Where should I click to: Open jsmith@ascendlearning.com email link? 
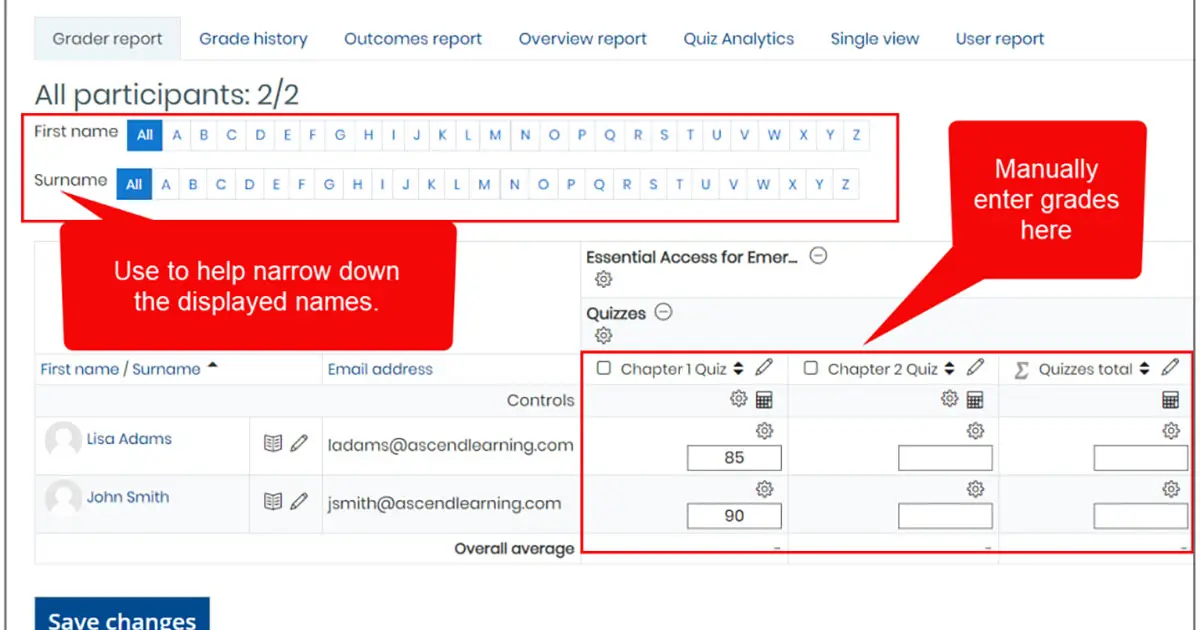443,504
